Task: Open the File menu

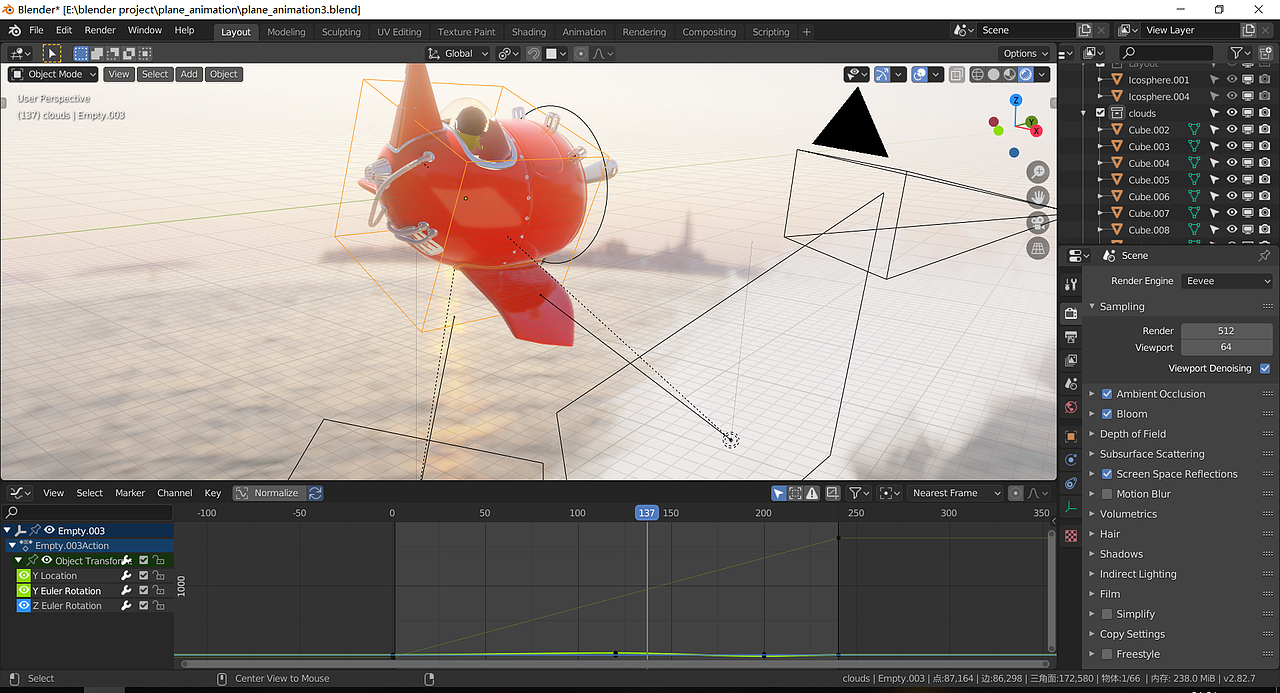Action: pyautogui.click(x=36, y=30)
